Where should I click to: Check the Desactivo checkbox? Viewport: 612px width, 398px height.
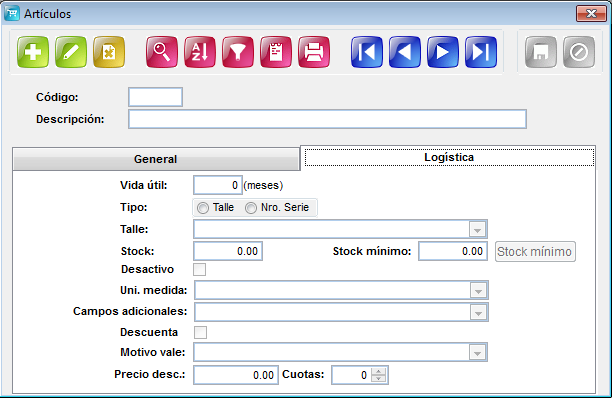[x=199, y=269]
